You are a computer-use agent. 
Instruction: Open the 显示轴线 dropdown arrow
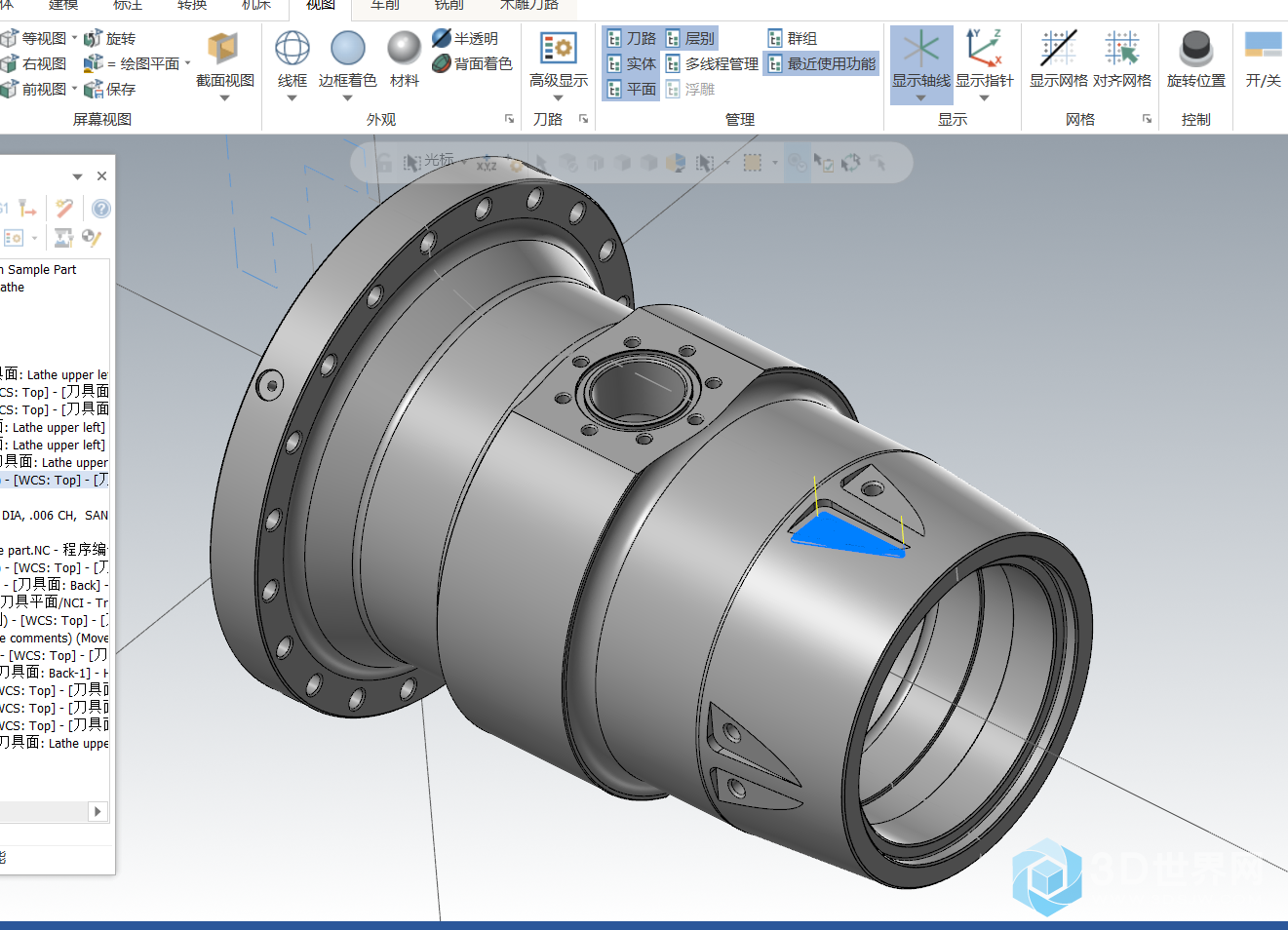click(x=920, y=97)
